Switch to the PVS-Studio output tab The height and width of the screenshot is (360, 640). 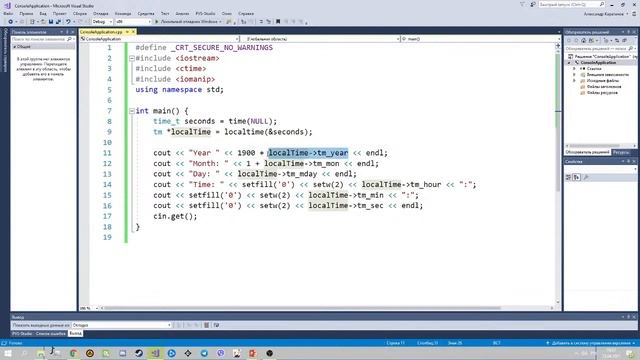click(x=22, y=333)
